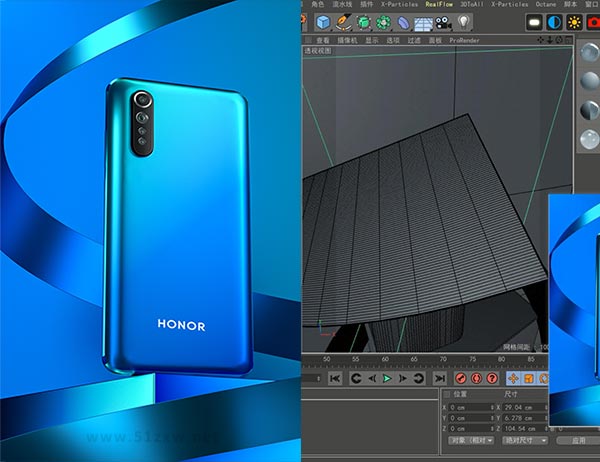Image resolution: width=600 pixels, height=462 pixels.
Task: Click the spinner arrows of position X field
Action: tap(492, 408)
